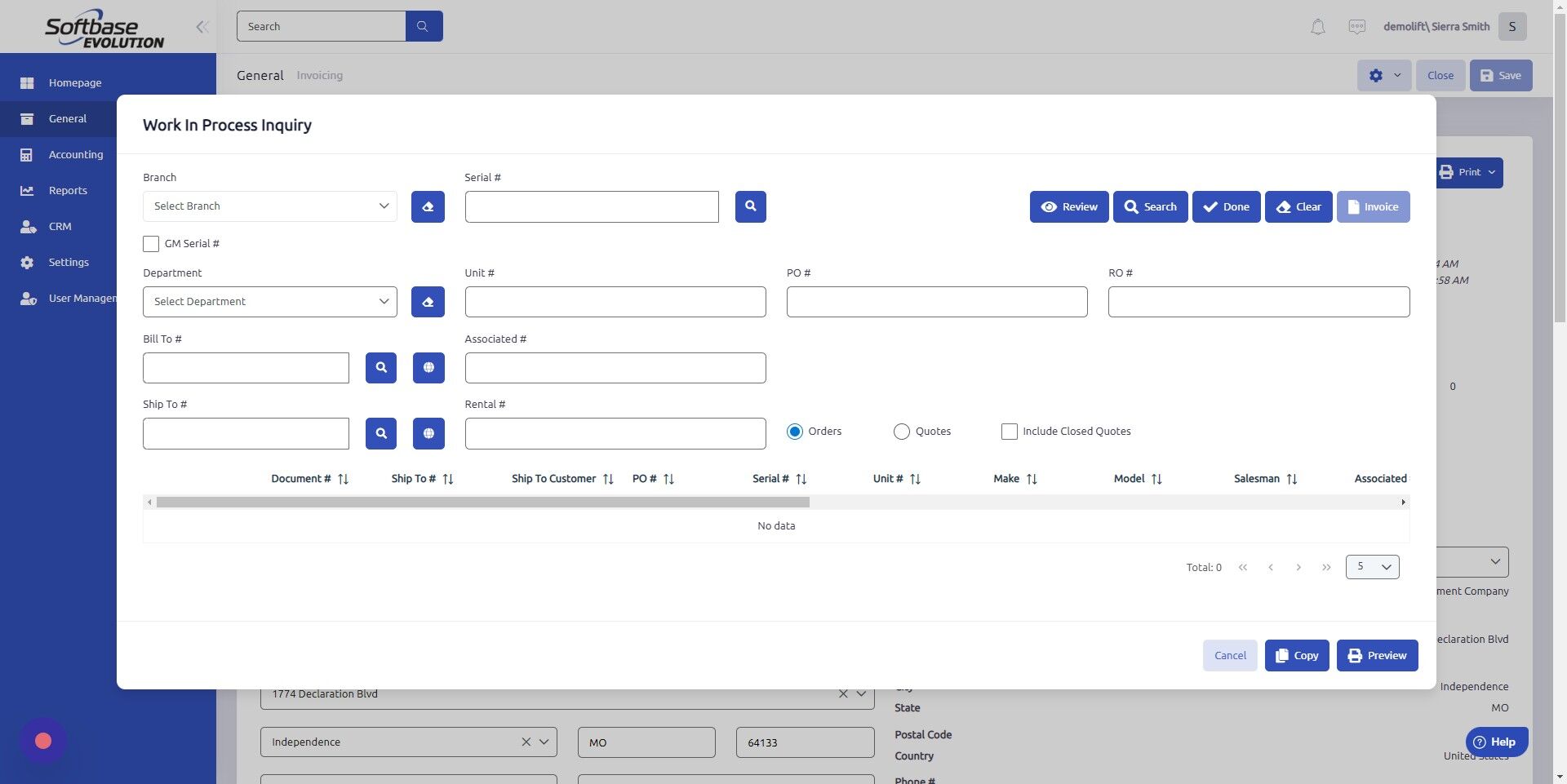Click the notification bell in the top bar
The width and height of the screenshot is (1567, 784).
1317,26
